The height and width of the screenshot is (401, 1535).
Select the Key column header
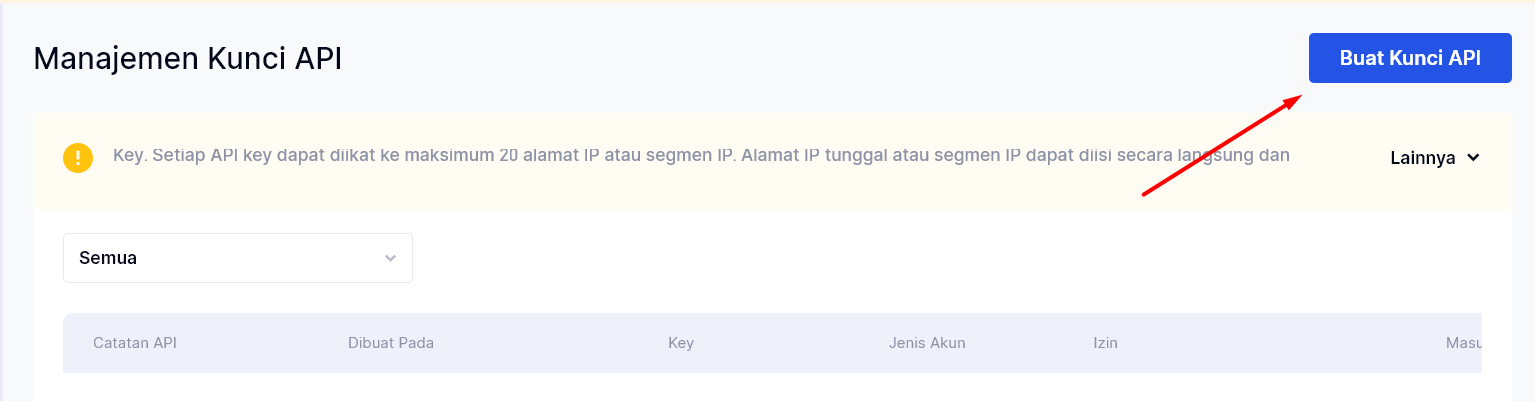click(x=681, y=343)
